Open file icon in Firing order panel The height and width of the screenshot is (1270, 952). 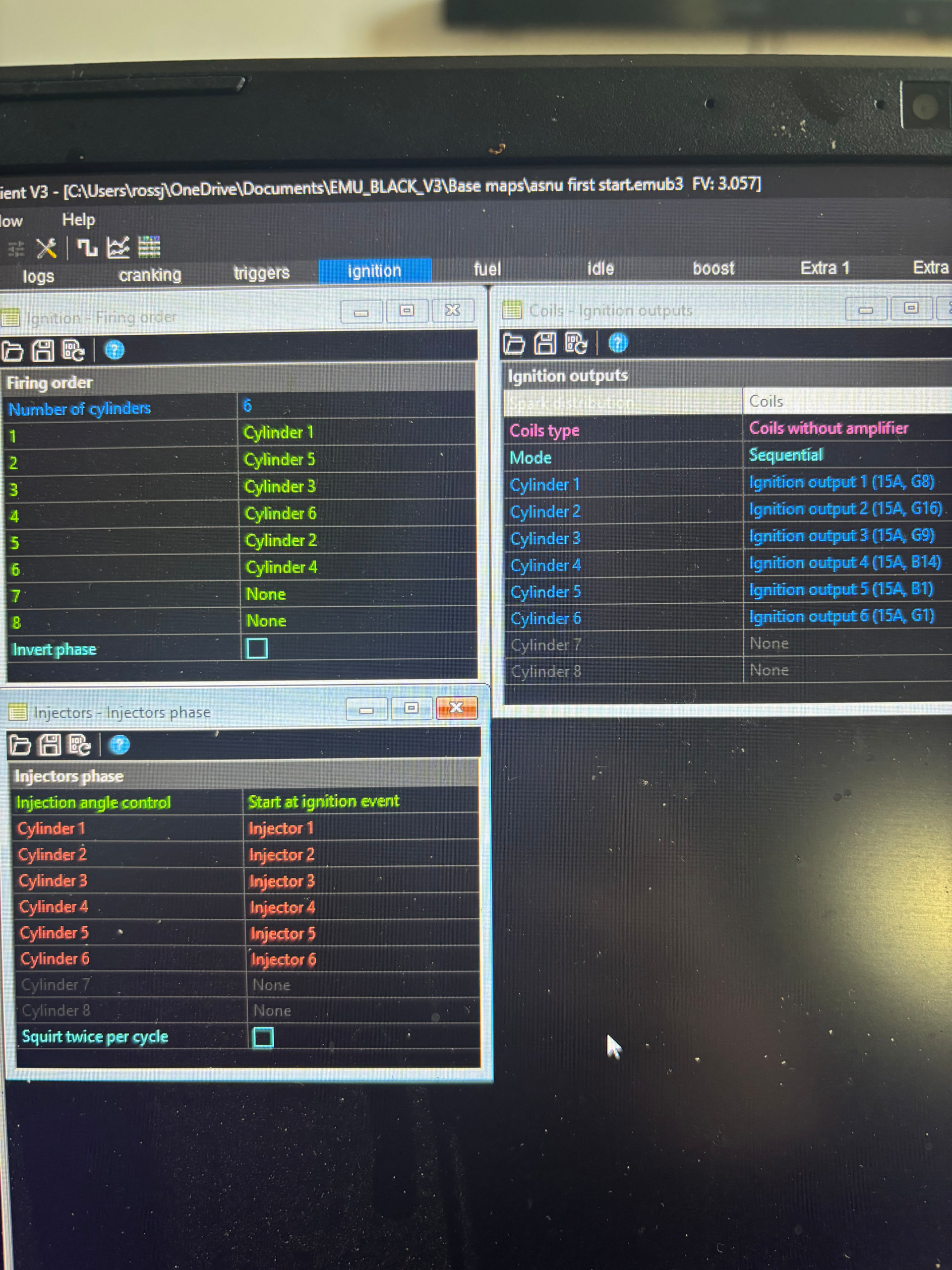12,350
